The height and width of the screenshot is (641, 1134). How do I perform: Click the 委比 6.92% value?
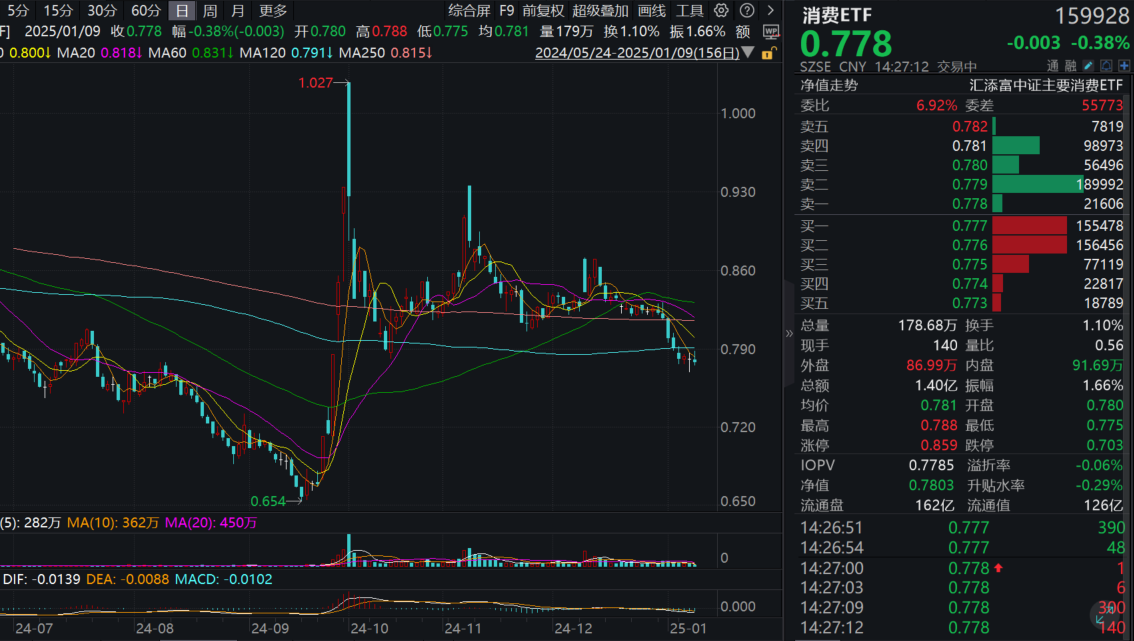pos(937,106)
